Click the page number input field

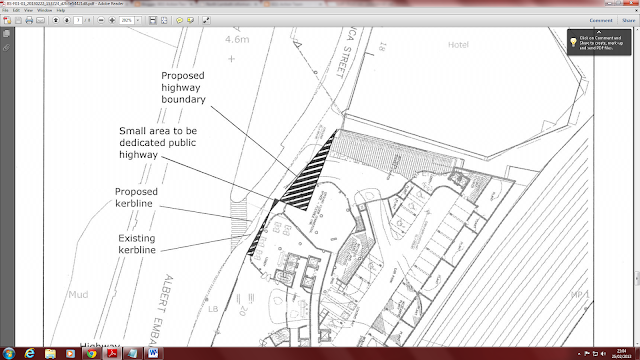point(78,20)
